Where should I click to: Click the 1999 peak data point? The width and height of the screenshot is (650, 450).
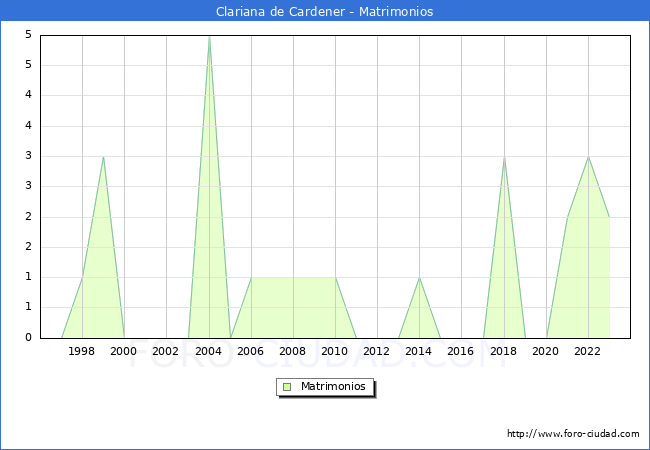[x=103, y=157]
